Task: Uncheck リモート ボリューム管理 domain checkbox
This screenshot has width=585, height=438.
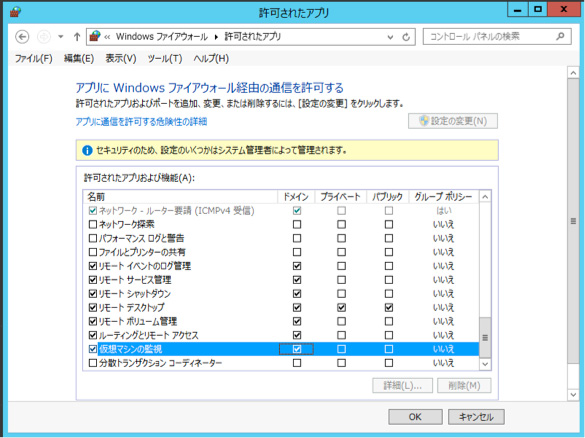Action: tap(297, 321)
